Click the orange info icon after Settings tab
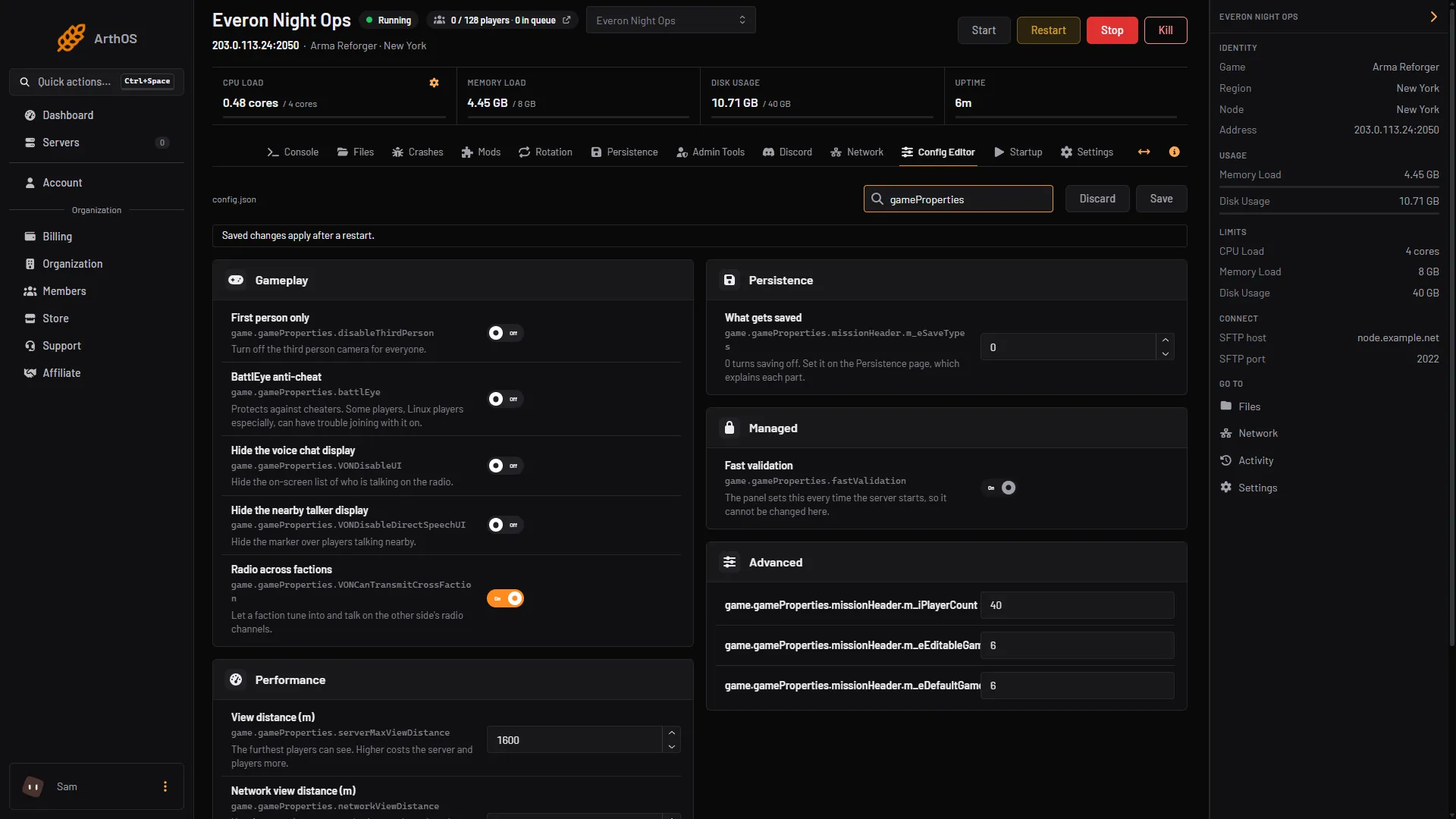This screenshot has height=819, width=1456. [x=1175, y=152]
